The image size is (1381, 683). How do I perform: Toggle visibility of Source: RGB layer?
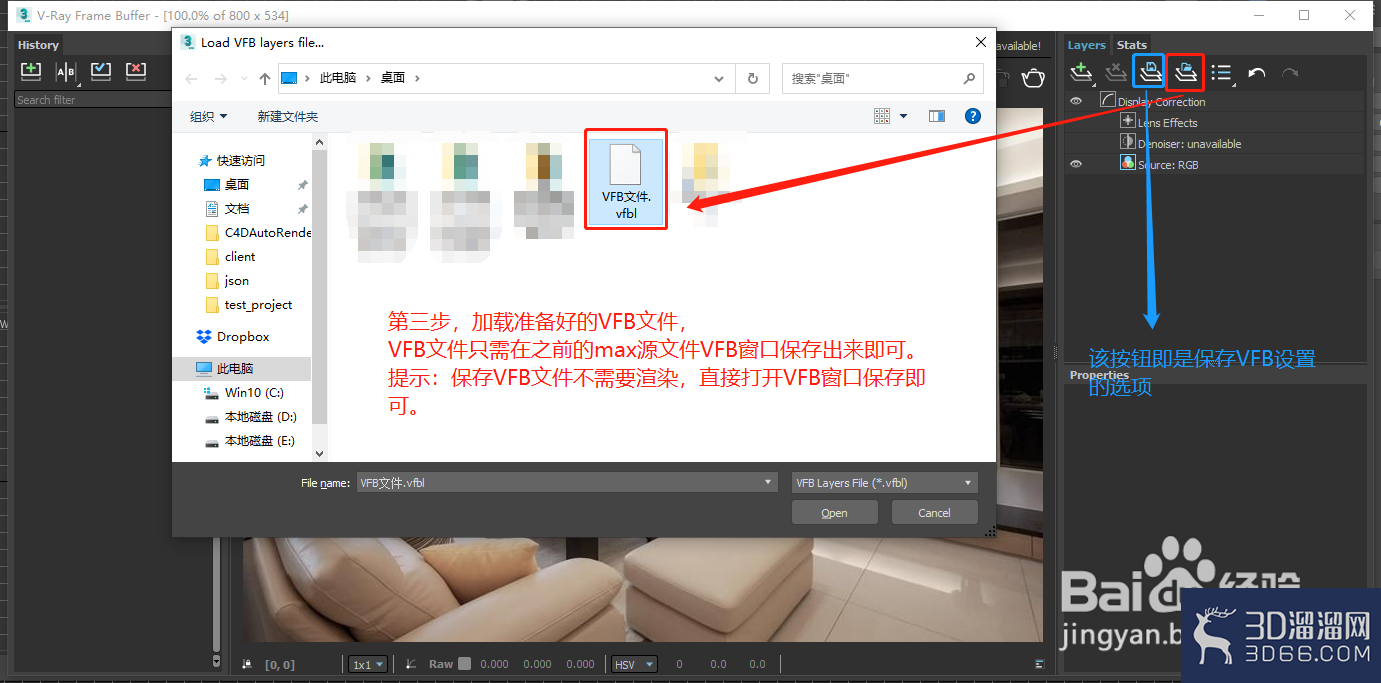click(x=1077, y=164)
